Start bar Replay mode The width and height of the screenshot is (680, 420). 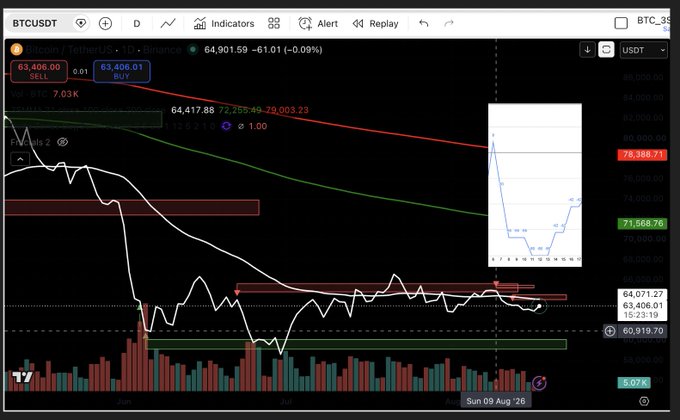[376, 23]
